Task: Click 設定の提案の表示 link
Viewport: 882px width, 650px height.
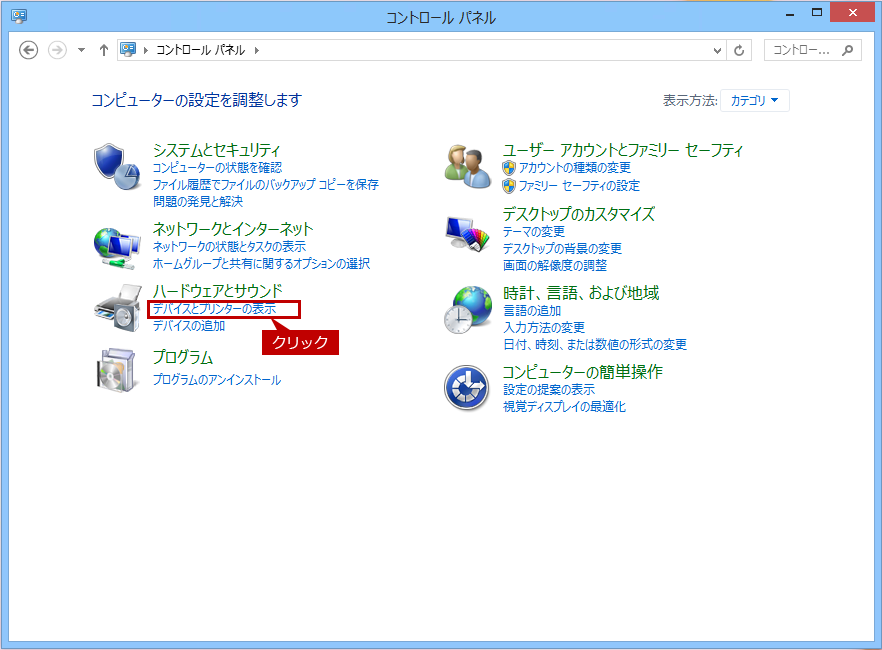Action: [x=548, y=389]
